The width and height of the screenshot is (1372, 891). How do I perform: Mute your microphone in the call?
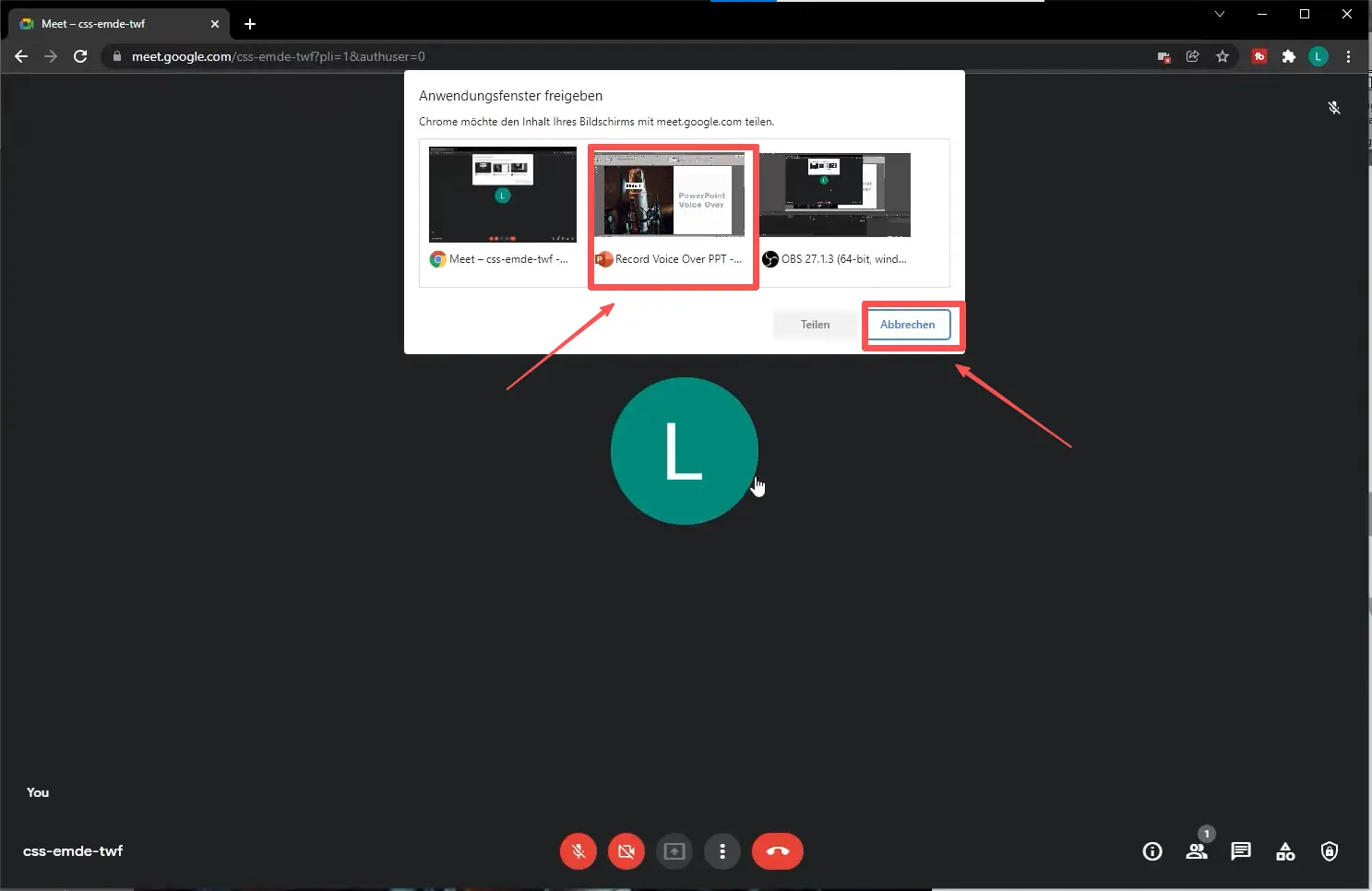point(579,851)
